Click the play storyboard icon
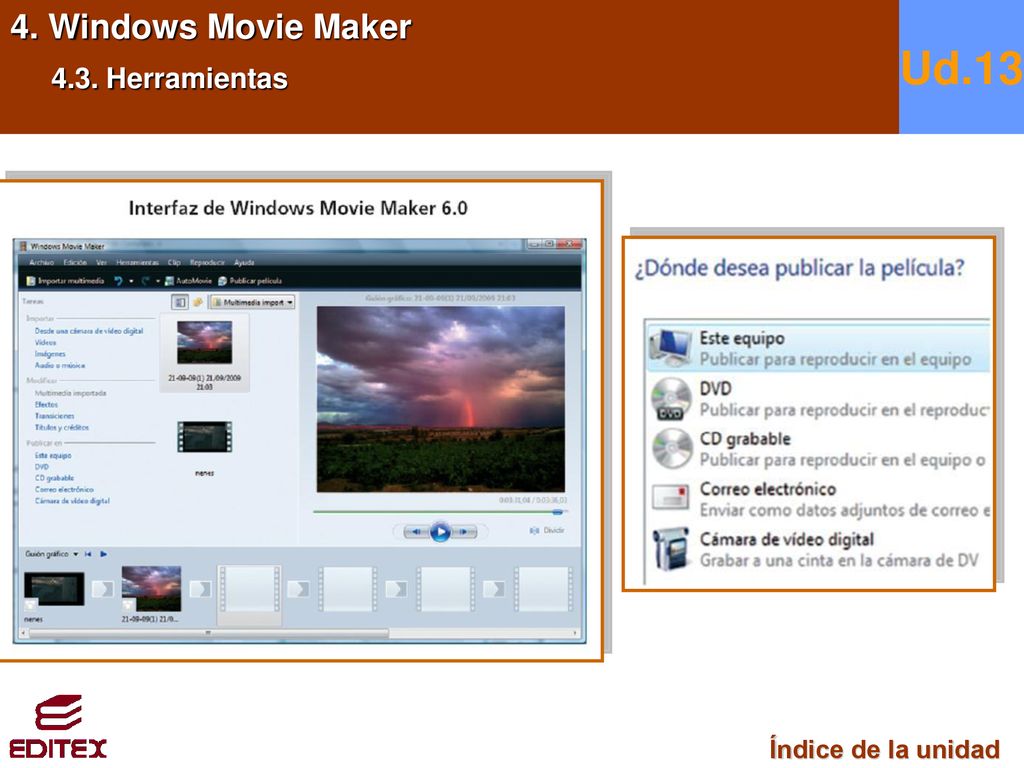Screen dimensions: 1024x768 click(104, 554)
